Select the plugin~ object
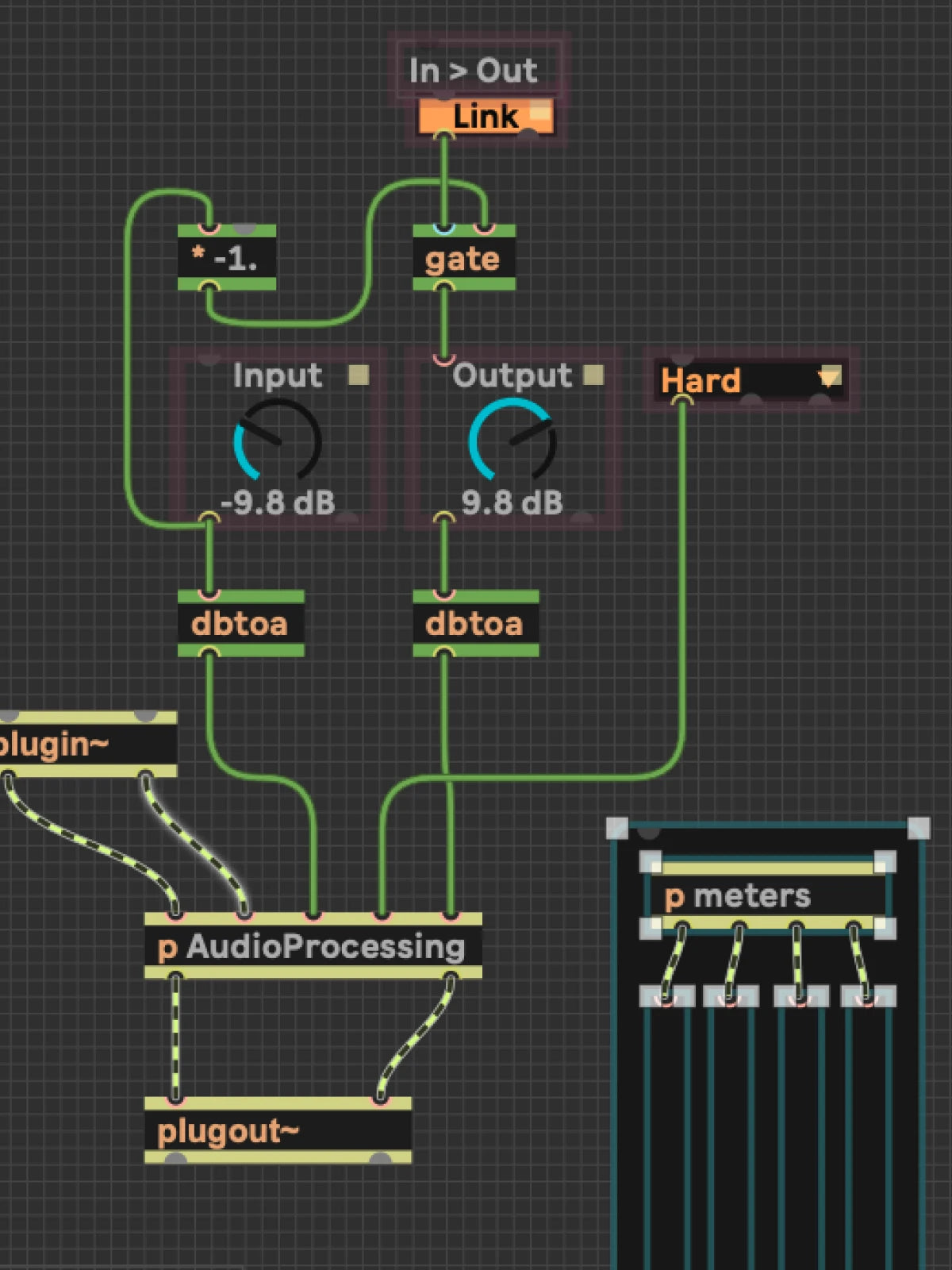The image size is (952, 1270). point(87,745)
